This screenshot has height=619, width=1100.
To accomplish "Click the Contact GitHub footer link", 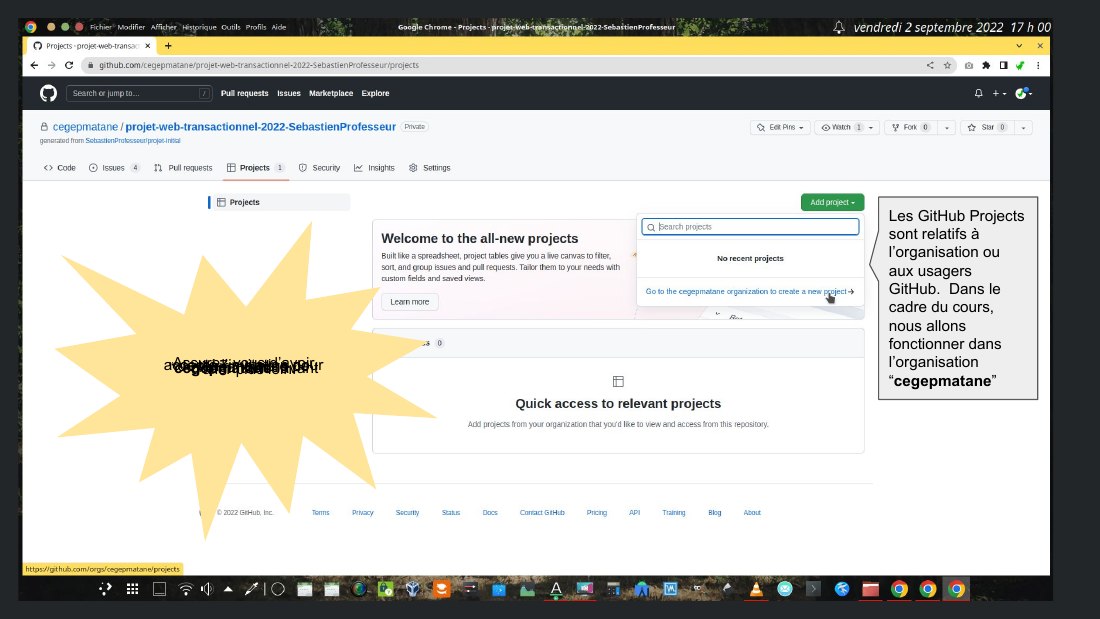I will (542, 512).
